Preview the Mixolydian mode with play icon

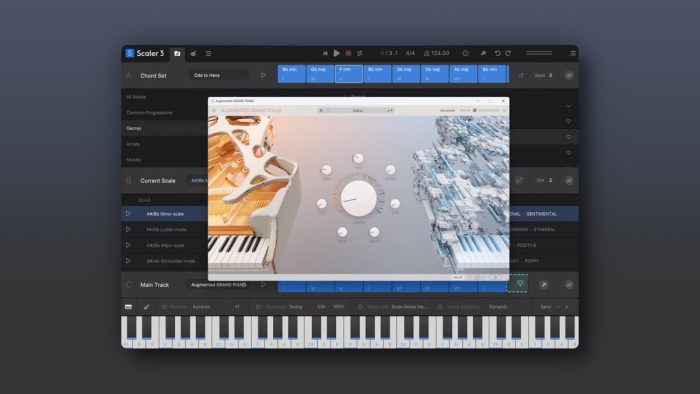click(128, 261)
